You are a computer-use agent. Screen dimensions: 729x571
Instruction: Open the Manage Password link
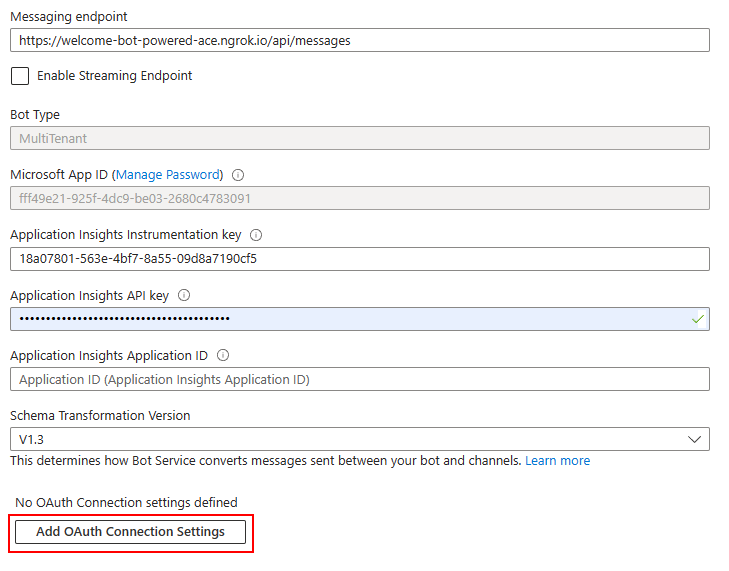pos(168,175)
